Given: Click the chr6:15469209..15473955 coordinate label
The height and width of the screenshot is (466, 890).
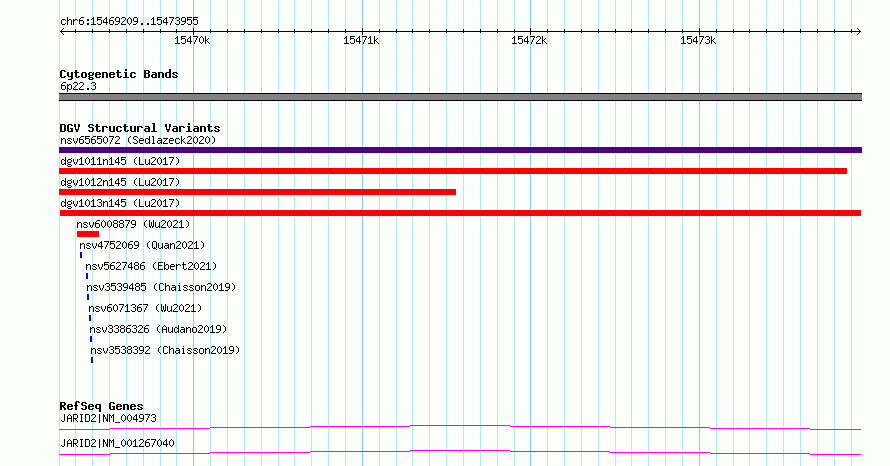Looking at the screenshot, I should click(129, 22).
